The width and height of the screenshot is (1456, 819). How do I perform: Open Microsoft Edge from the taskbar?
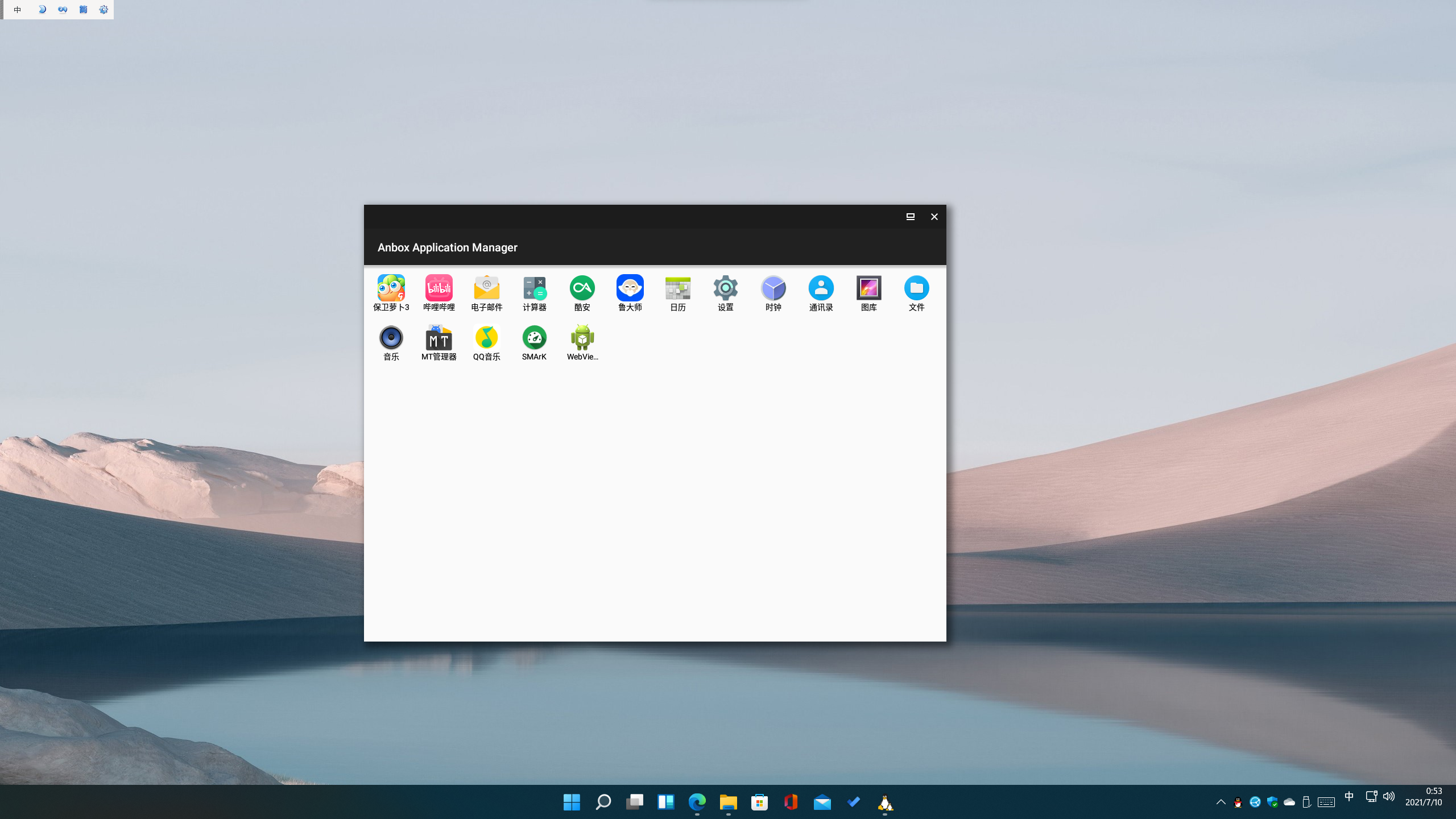point(697,802)
